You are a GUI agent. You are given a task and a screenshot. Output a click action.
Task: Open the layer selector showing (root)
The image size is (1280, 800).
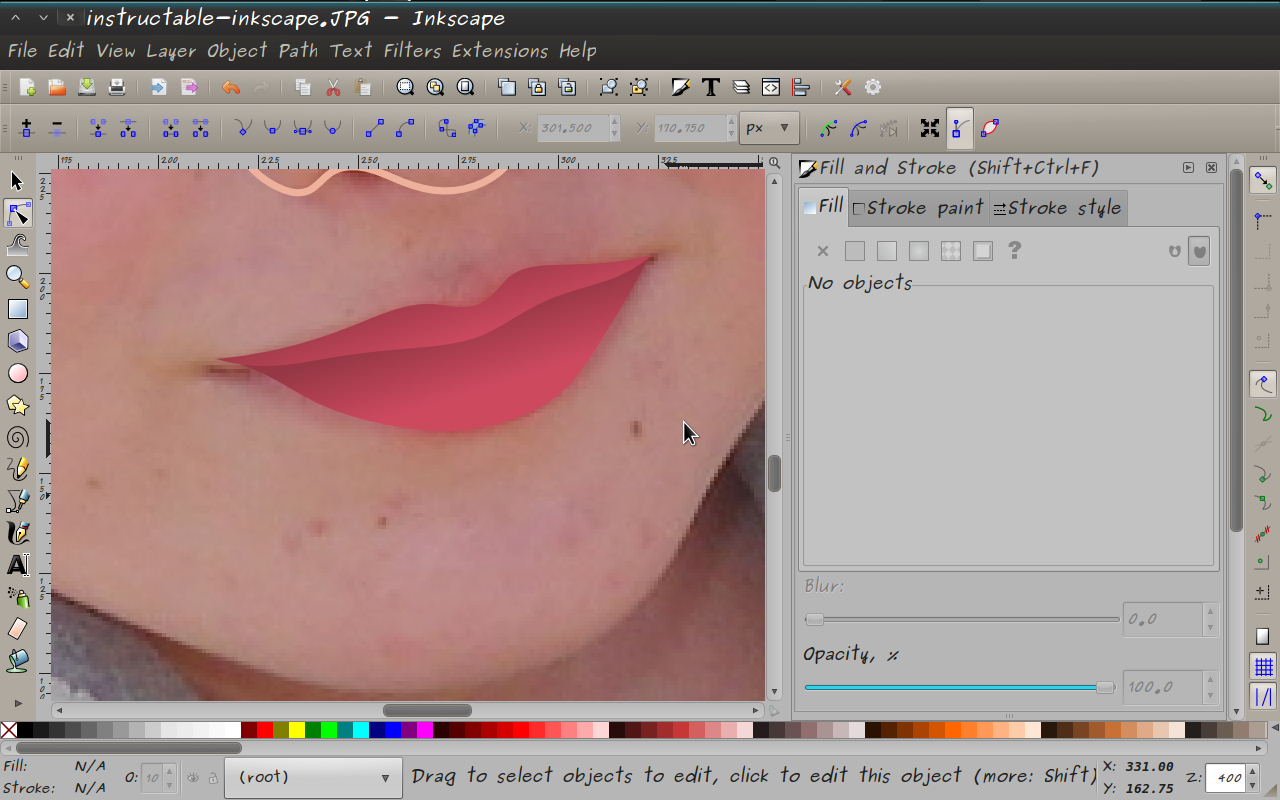[313, 777]
